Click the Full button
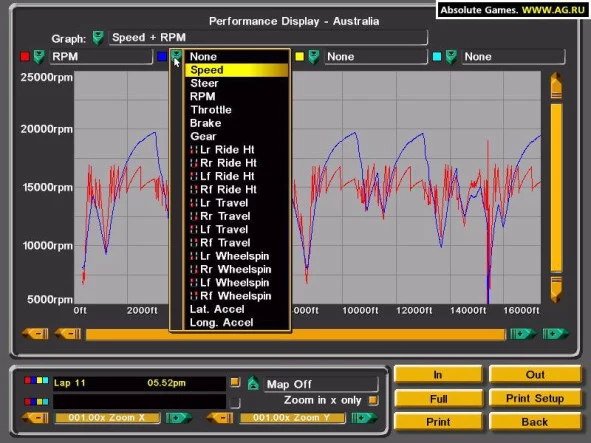This screenshot has width=591, height=443. 438,399
